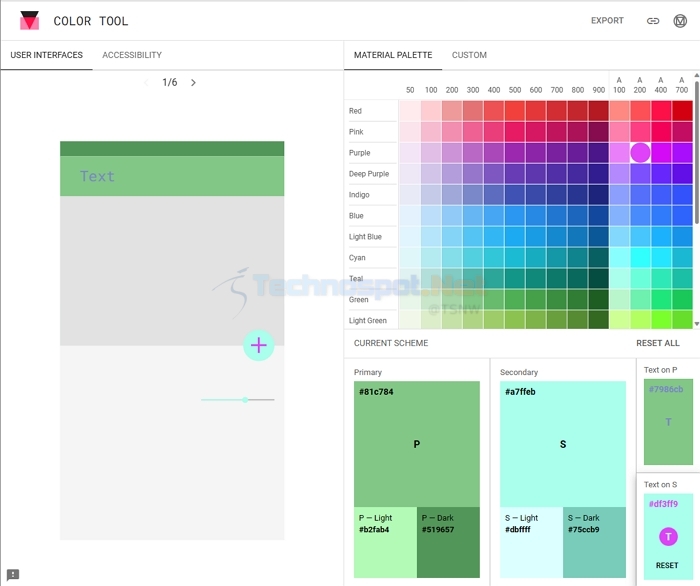700x586 pixels.
Task: Pick Light Blue A100 swatch
Action: click(620, 237)
